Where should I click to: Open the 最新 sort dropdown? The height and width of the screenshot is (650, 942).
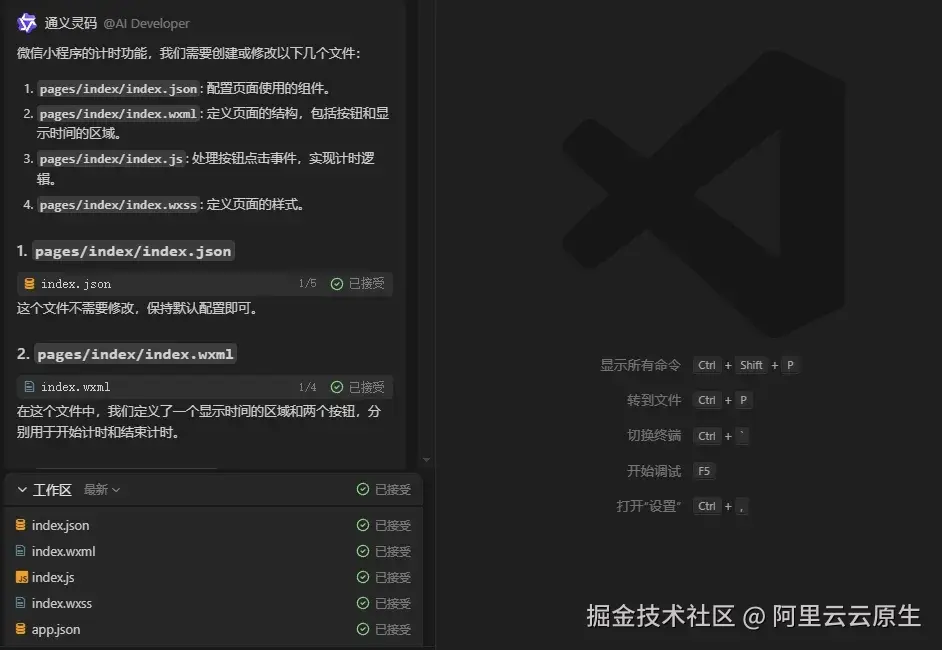point(101,489)
